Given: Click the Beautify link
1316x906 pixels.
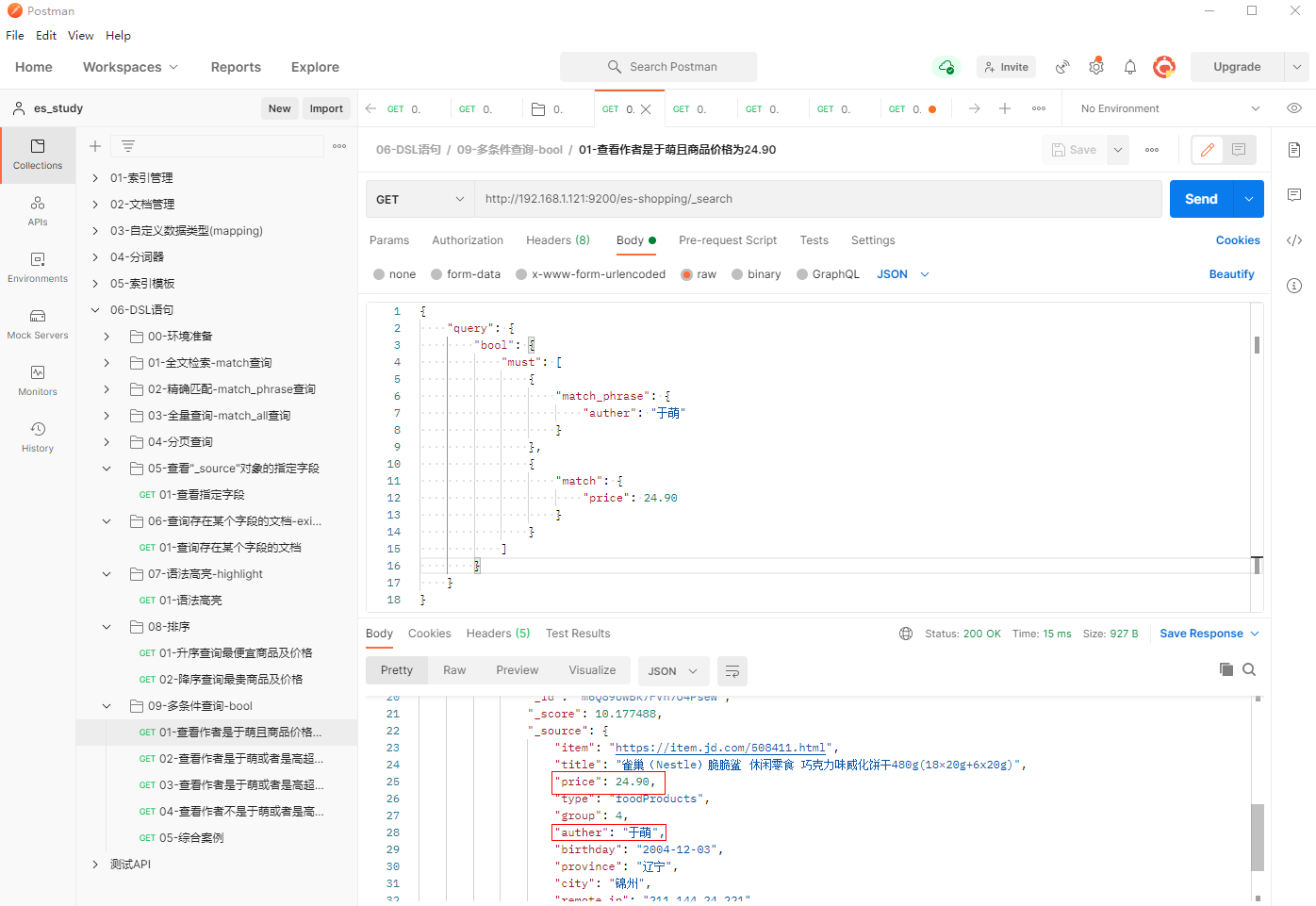Looking at the screenshot, I should coord(1231,274).
